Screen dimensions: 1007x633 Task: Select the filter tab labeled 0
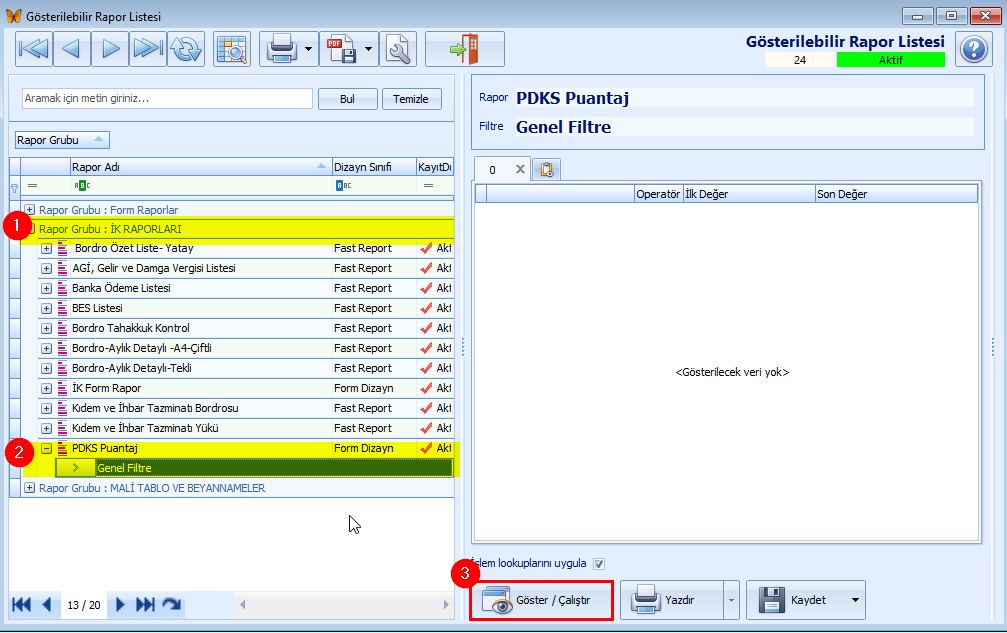(493, 170)
